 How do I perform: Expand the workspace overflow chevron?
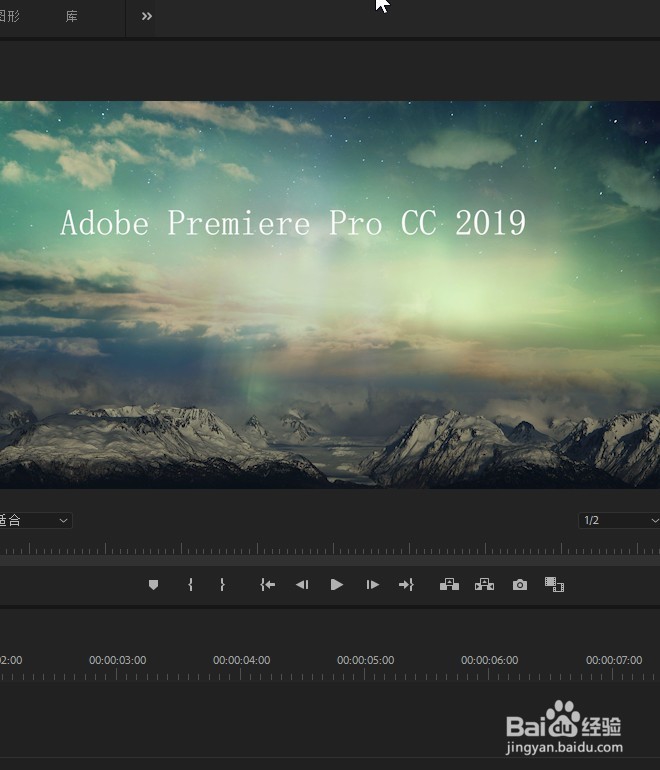[146, 16]
